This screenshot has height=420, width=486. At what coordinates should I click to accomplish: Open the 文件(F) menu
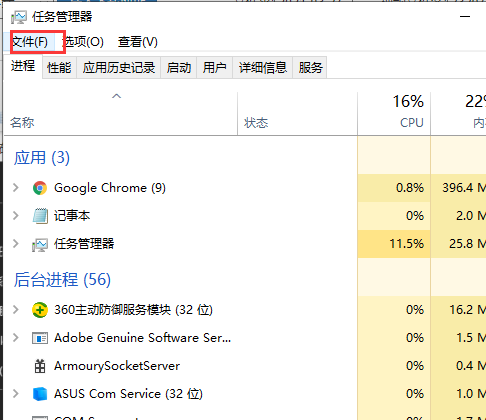pyautogui.click(x=30, y=42)
